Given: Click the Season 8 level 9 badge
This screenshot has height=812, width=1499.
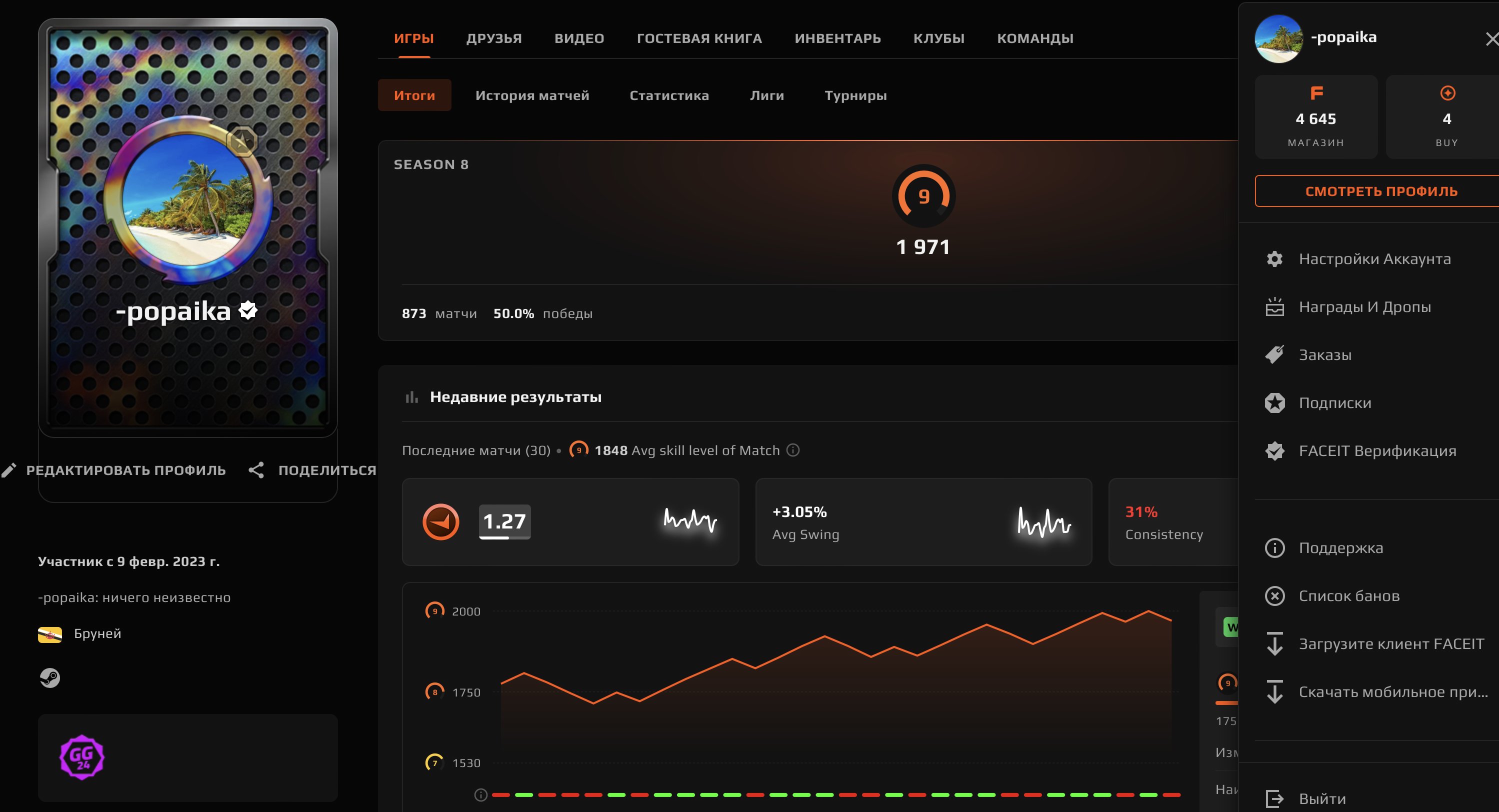Looking at the screenshot, I should tap(923, 196).
